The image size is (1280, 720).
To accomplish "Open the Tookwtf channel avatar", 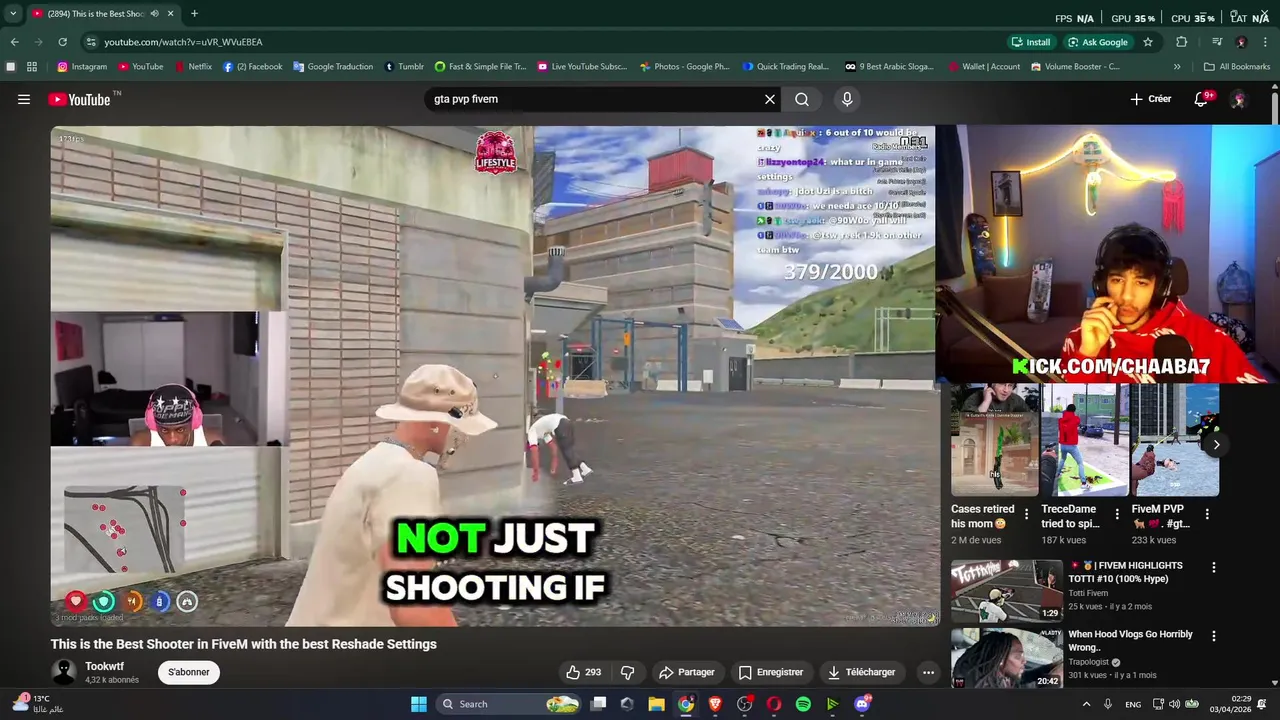I will click(64, 672).
